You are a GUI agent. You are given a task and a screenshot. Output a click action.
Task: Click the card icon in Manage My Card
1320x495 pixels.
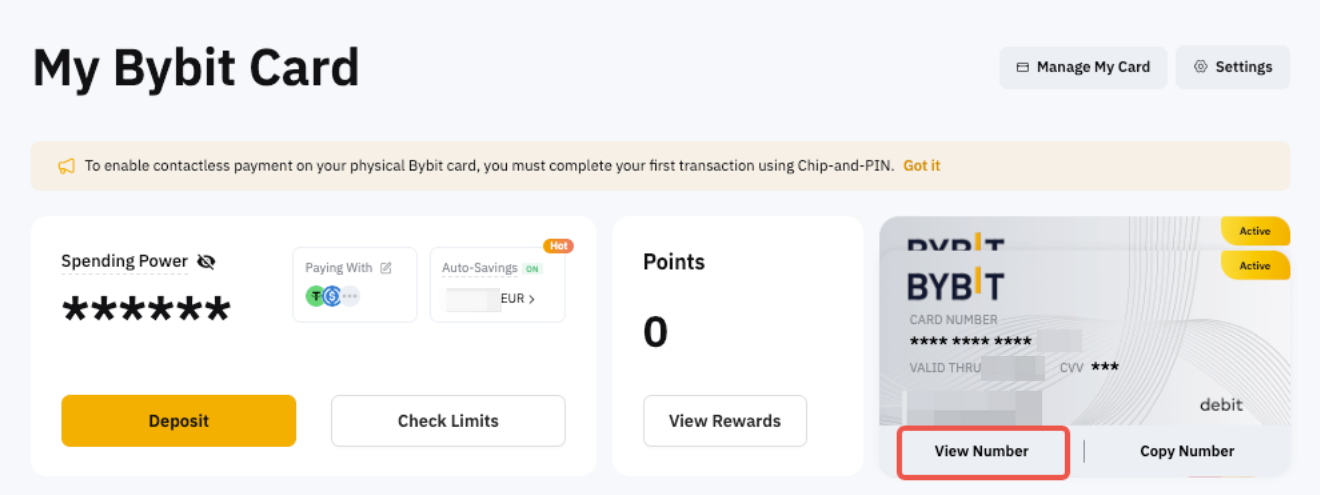1022,68
